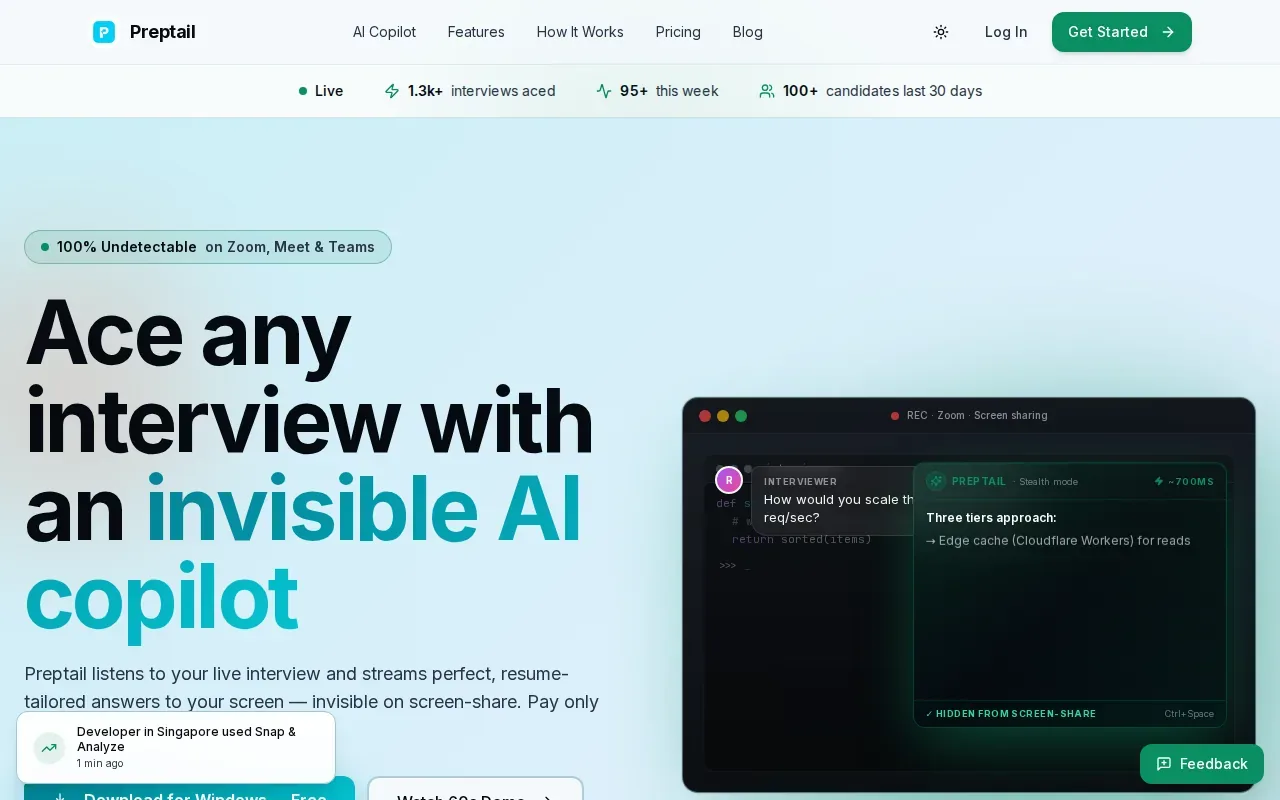Click "HIDDEN FROM SCREEN-SHARE" text

(x=1016, y=714)
